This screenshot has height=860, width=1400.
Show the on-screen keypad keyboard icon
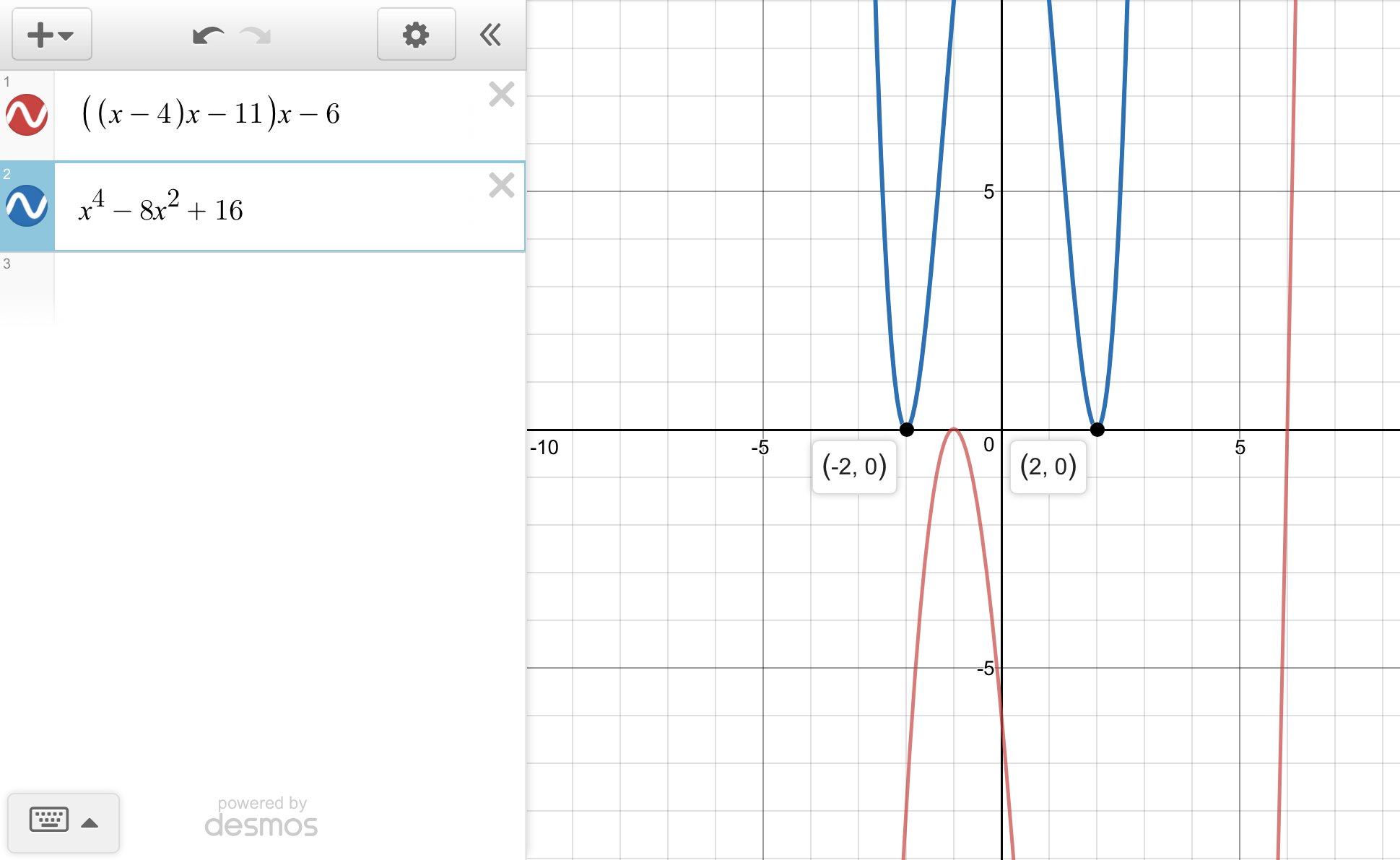(x=48, y=820)
